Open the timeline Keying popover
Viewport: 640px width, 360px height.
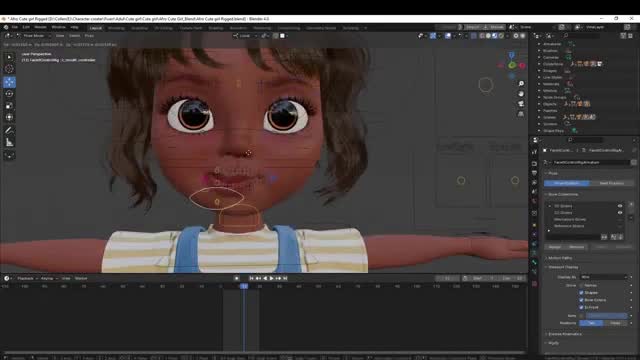click(49, 278)
